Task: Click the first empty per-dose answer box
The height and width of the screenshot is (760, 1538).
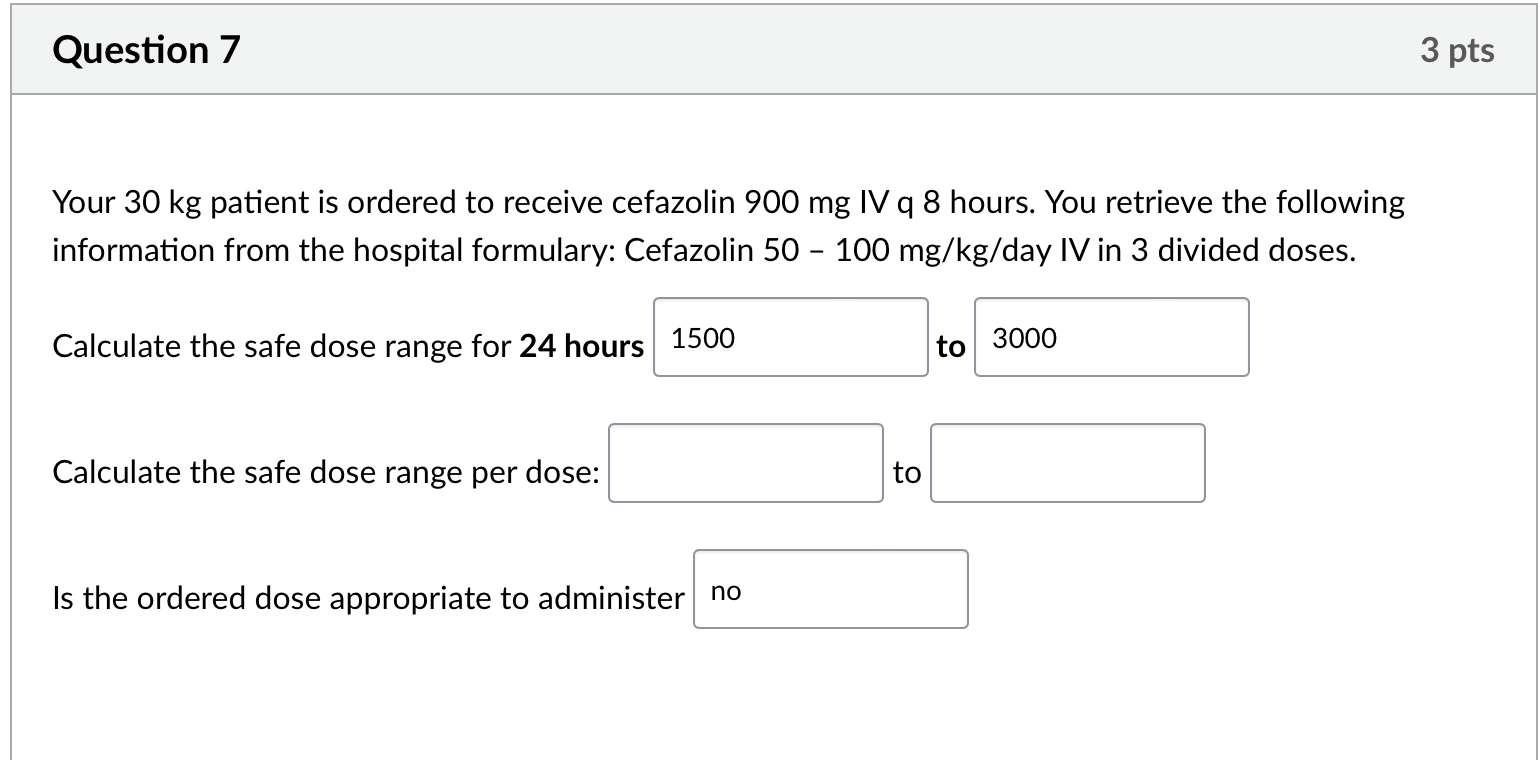Action: click(744, 462)
